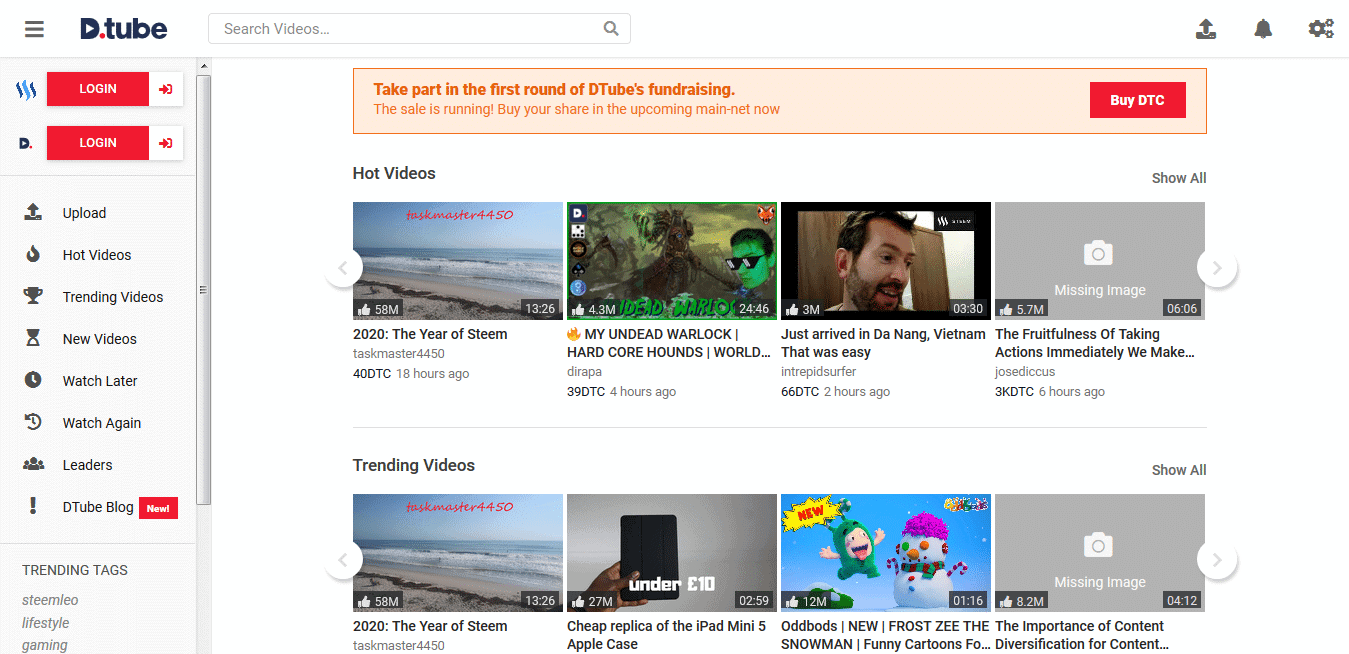
Task: Click the New! badge beside DTube Blog
Action: 158,508
